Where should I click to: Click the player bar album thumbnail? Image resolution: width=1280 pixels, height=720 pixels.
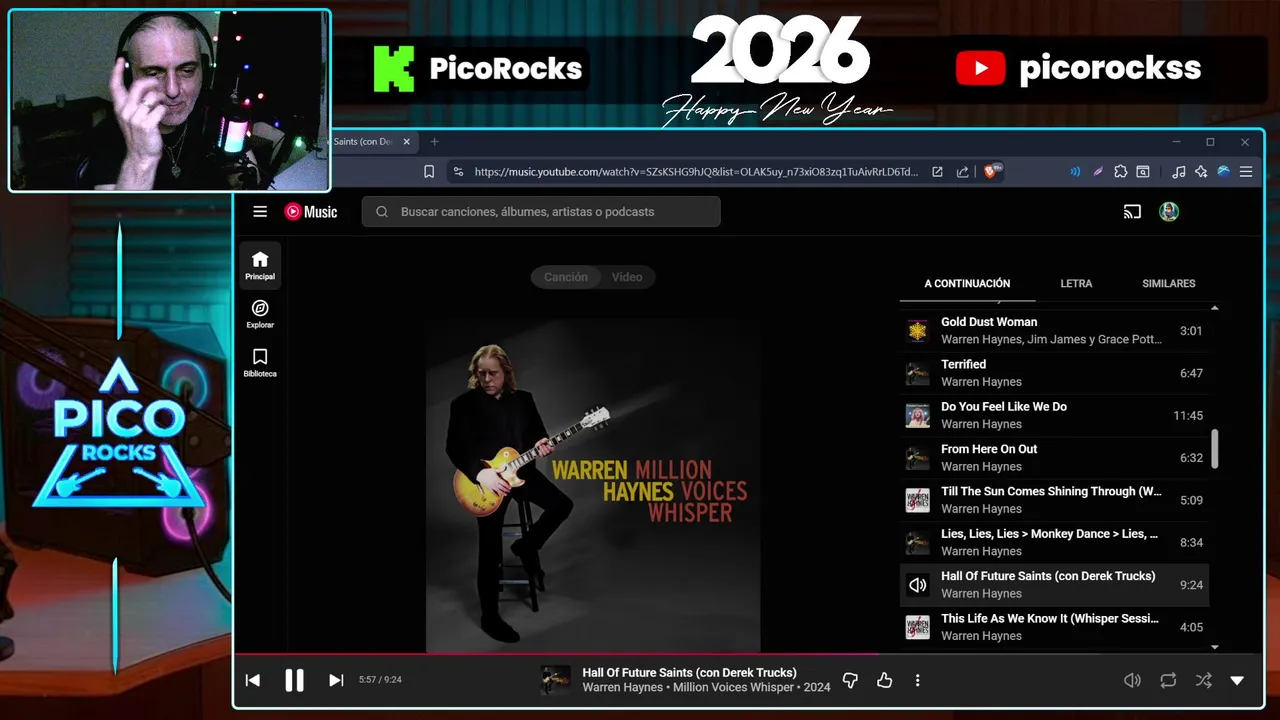pos(555,680)
